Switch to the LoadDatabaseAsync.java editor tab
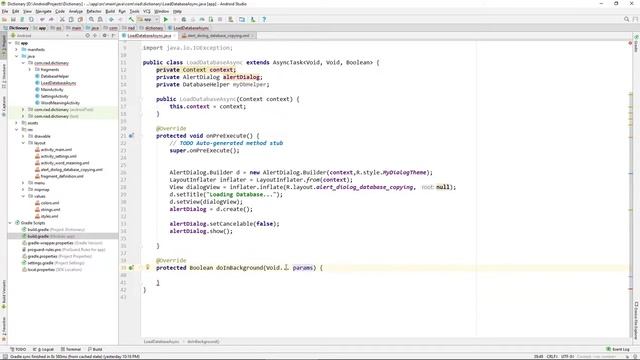 [149, 36]
